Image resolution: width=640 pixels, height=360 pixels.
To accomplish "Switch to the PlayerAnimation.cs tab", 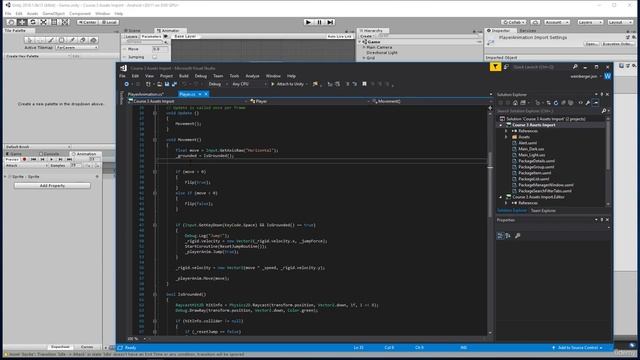I will click(x=146, y=94).
